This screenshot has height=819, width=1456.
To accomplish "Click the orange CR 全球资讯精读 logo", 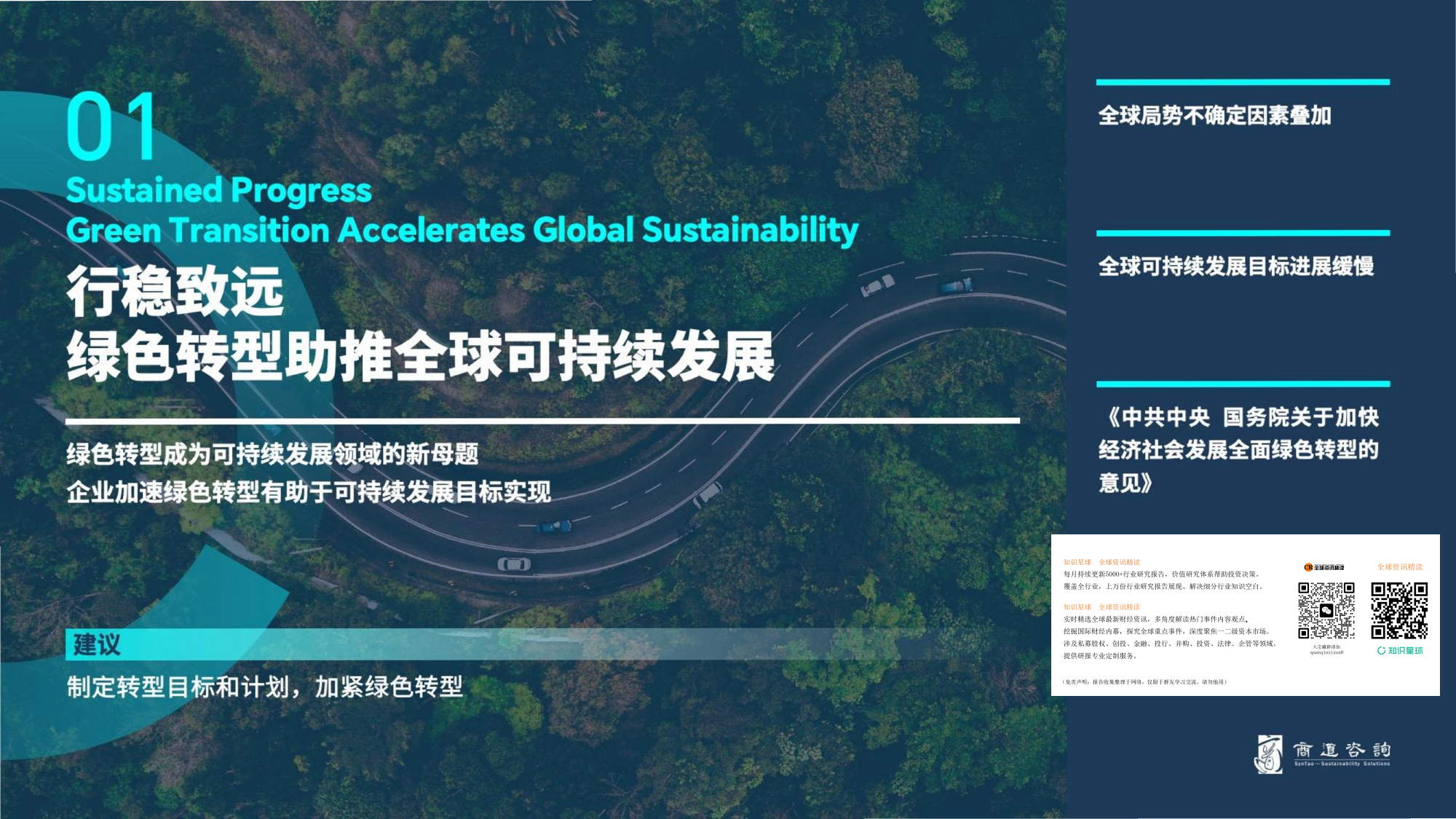I will (1324, 567).
